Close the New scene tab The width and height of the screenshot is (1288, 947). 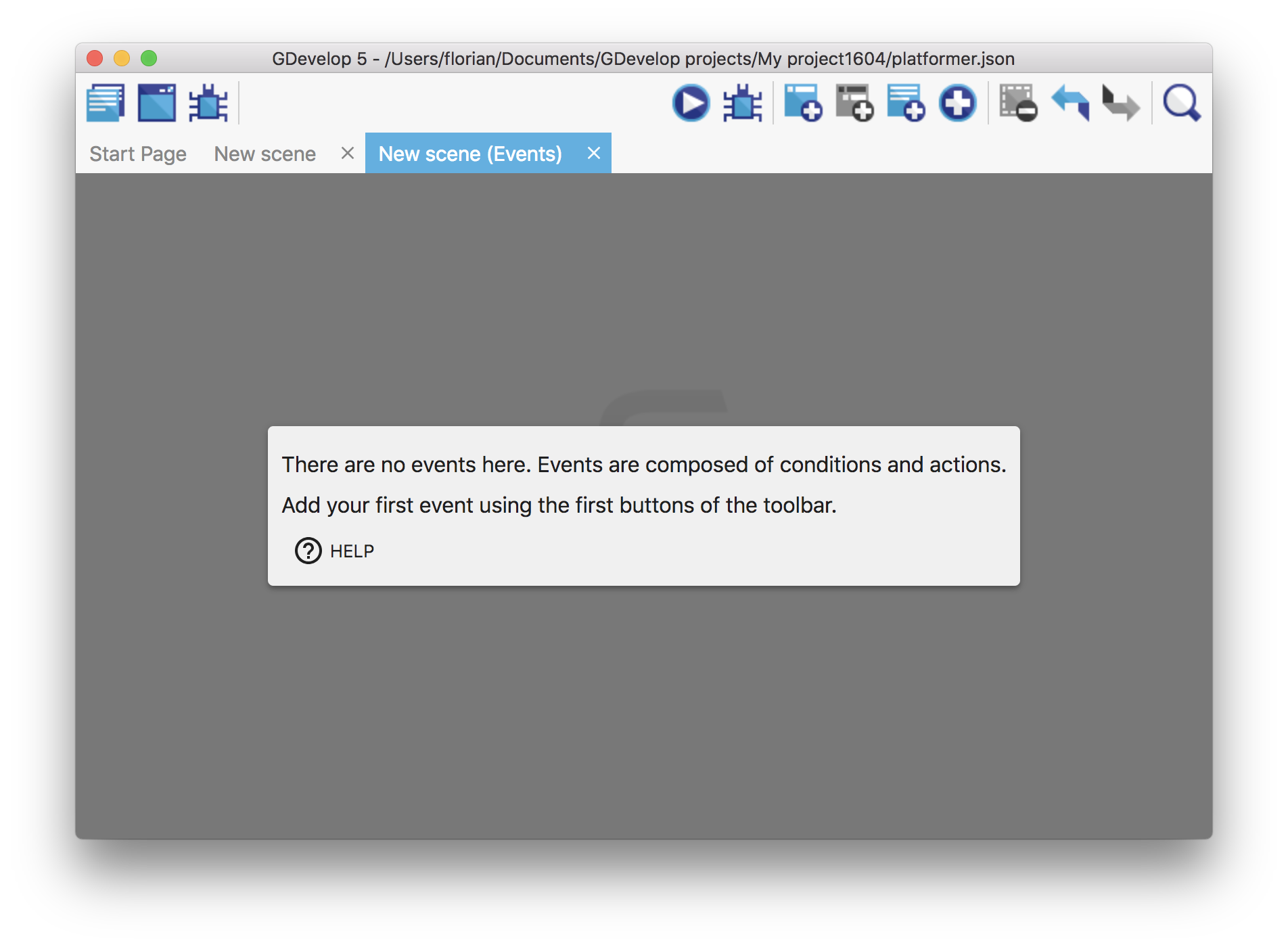tap(348, 154)
